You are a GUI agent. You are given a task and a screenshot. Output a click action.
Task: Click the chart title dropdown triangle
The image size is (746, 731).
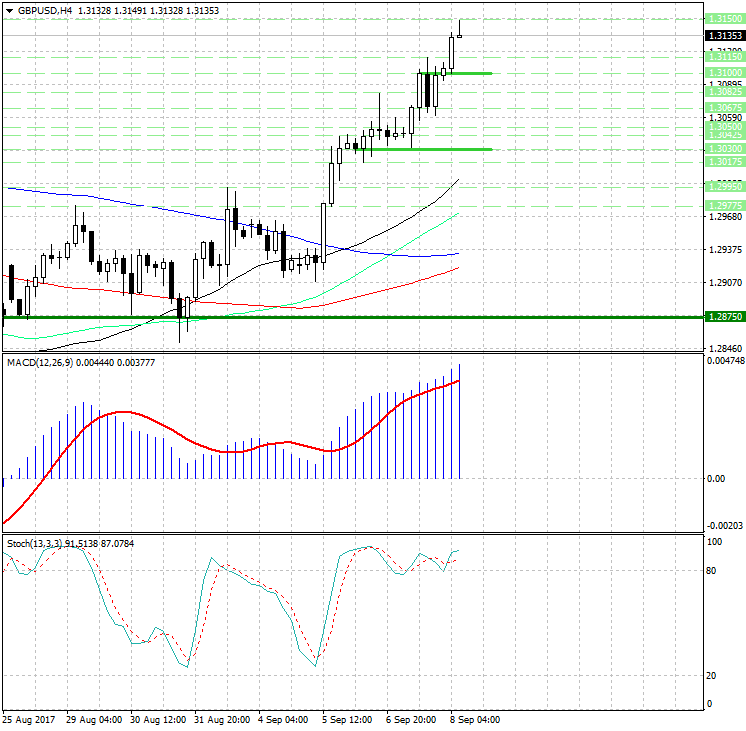[10, 11]
